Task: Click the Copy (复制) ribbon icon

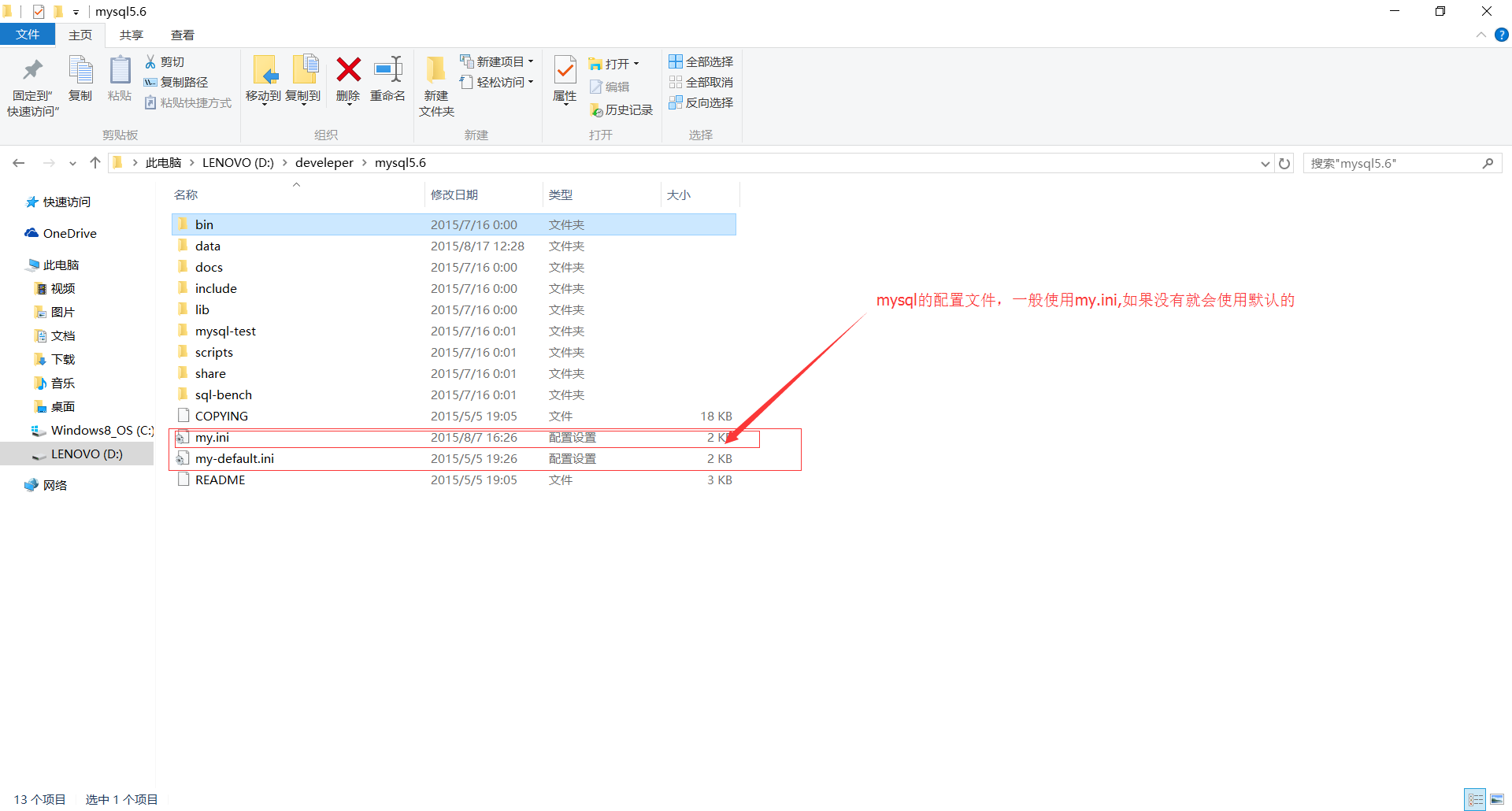Action: [80, 70]
